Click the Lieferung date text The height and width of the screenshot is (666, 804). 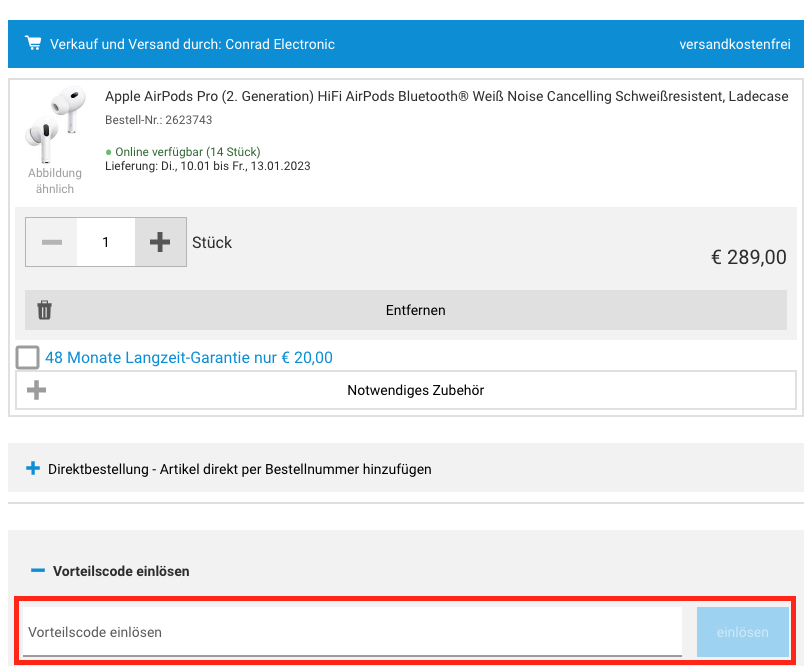pos(208,166)
